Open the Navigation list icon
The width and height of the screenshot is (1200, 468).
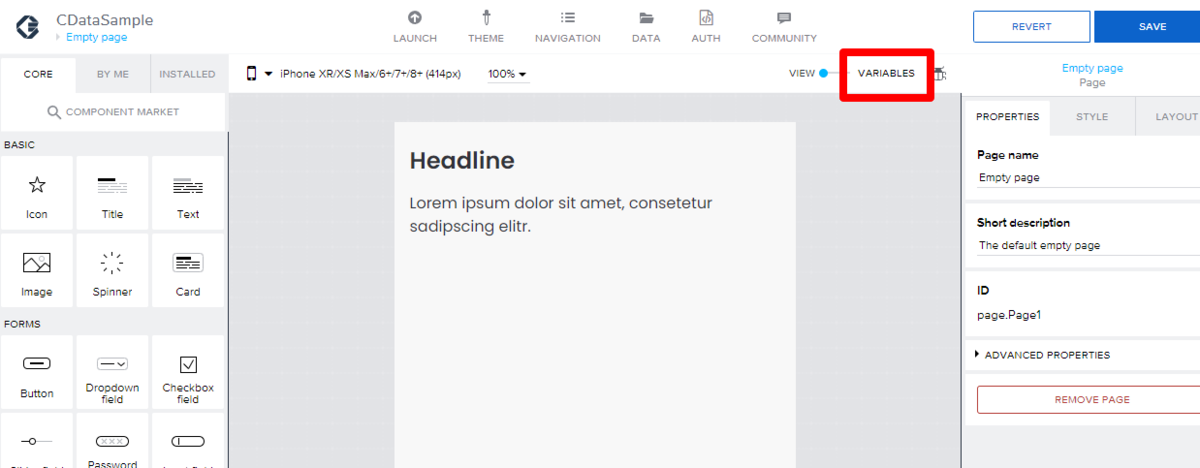[568, 18]
